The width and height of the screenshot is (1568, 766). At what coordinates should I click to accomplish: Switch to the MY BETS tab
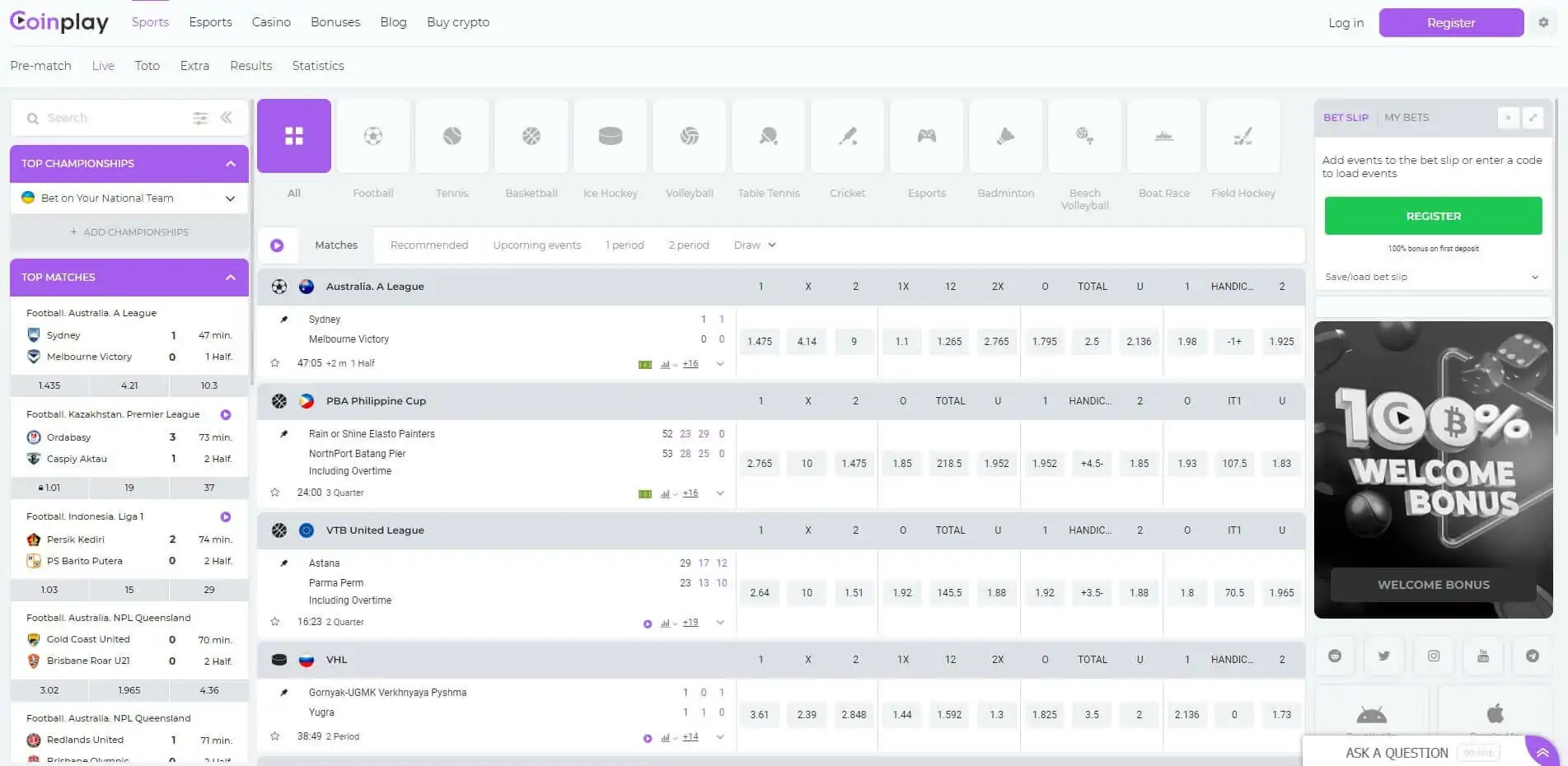point(1407,117)
